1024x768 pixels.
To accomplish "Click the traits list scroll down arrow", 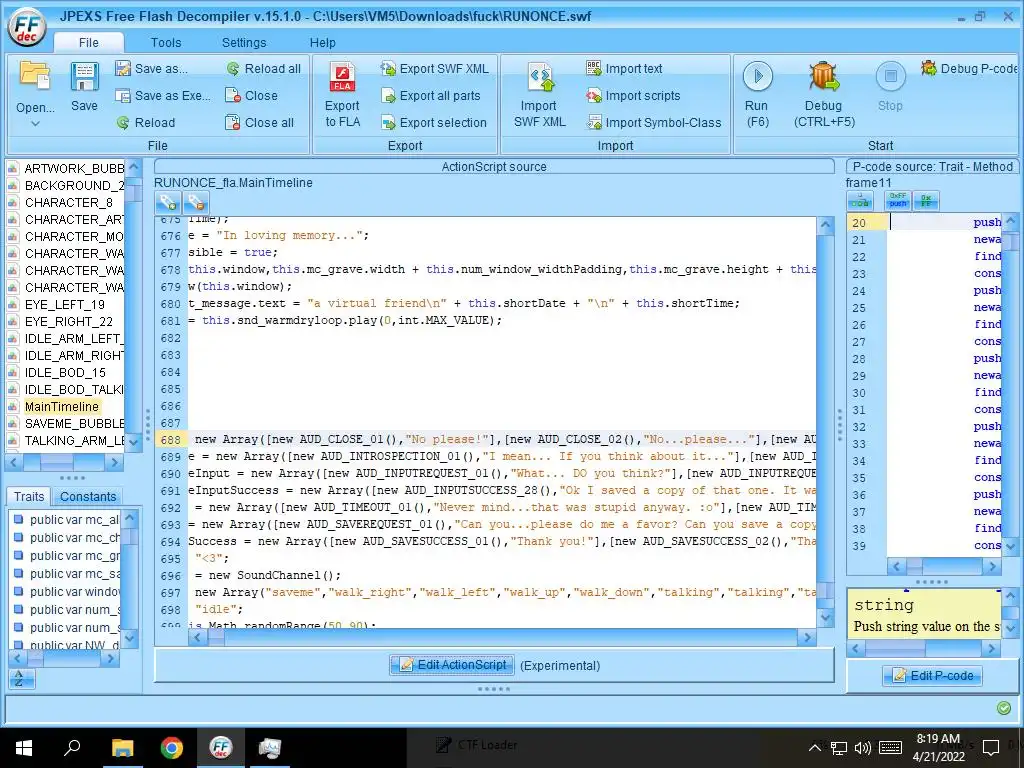I will pos(130,638).
